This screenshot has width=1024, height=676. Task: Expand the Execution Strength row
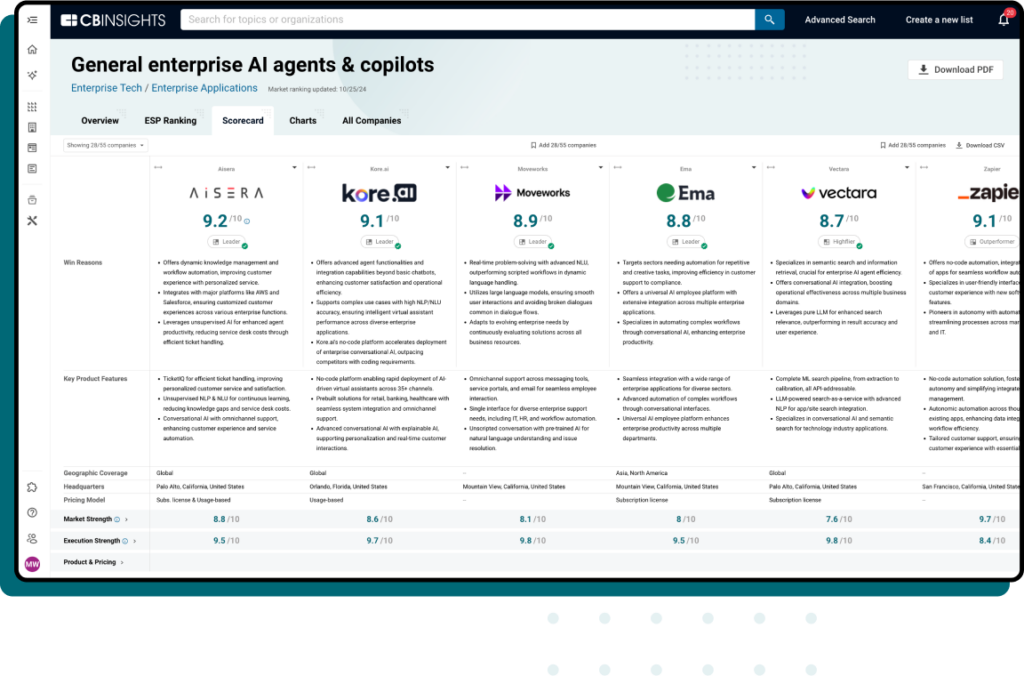[135, 541]
